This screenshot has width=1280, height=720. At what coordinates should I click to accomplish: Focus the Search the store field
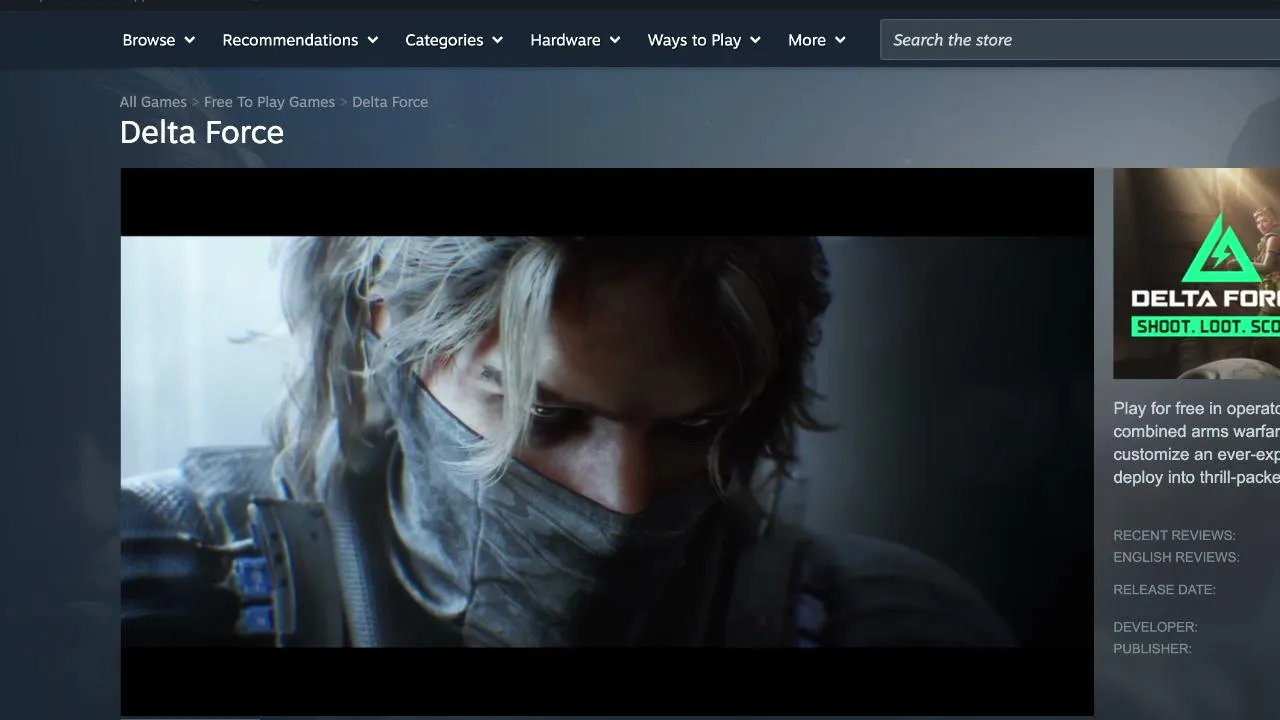[x=1080, y=40]
